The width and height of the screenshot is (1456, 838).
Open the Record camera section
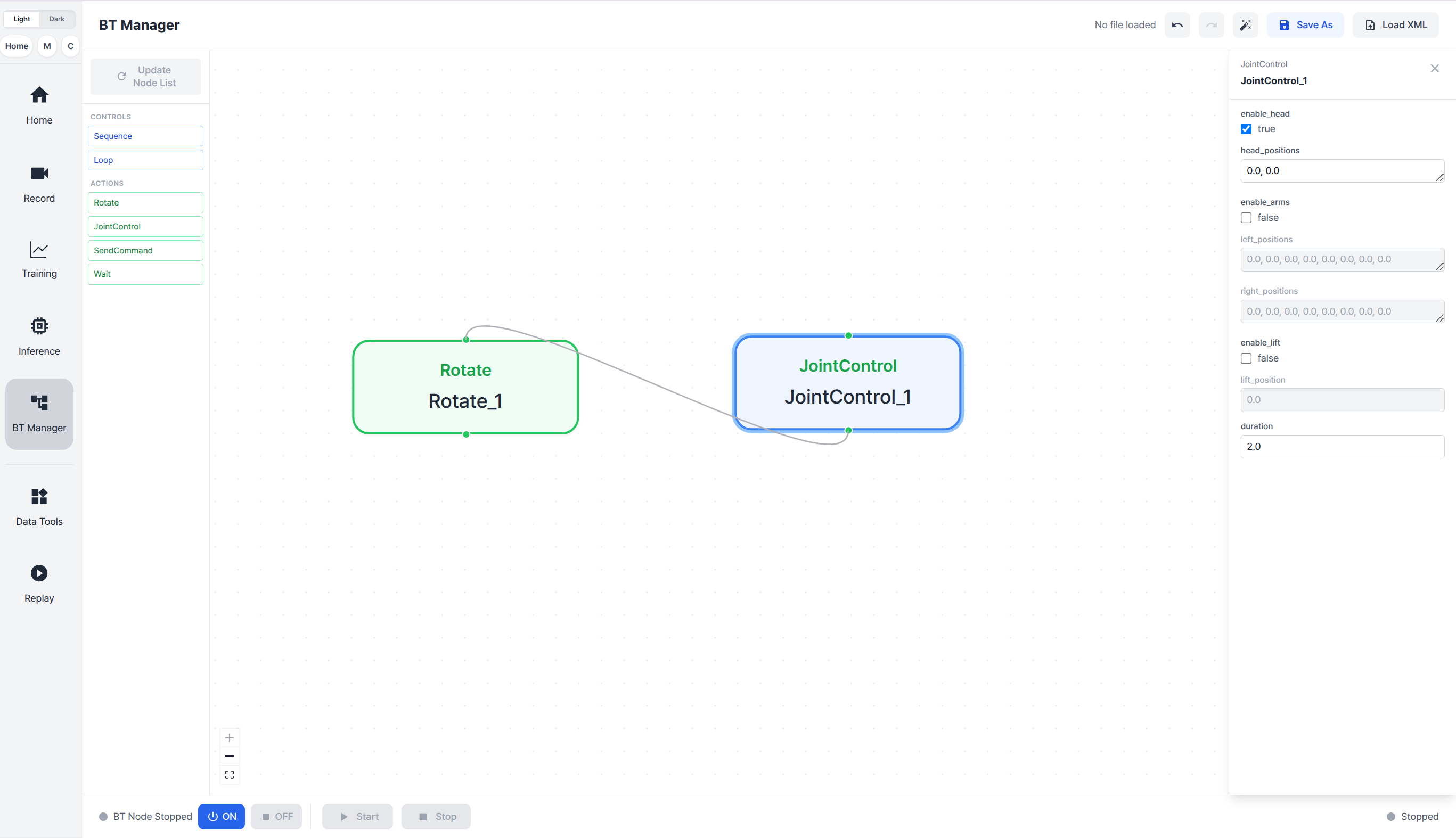[39, 184]
